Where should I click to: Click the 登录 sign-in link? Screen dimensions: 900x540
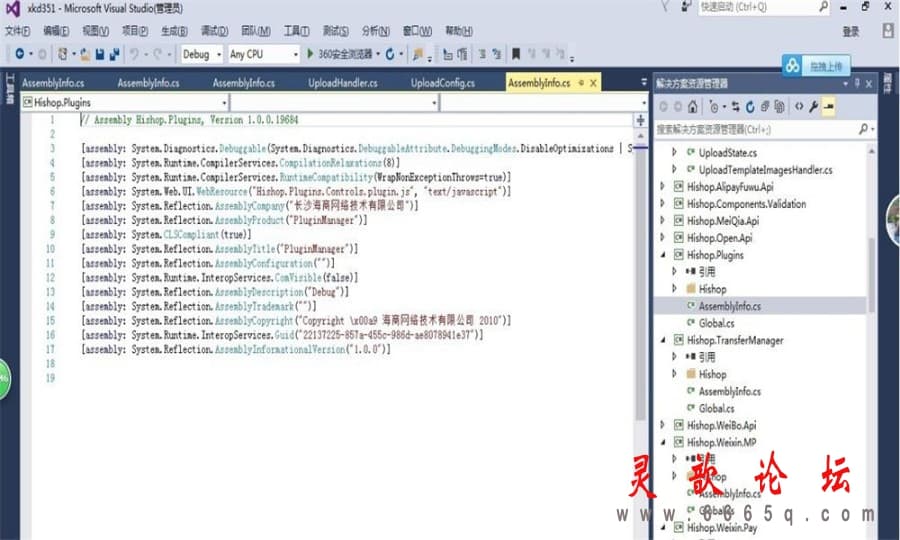(x=851, y=32)
